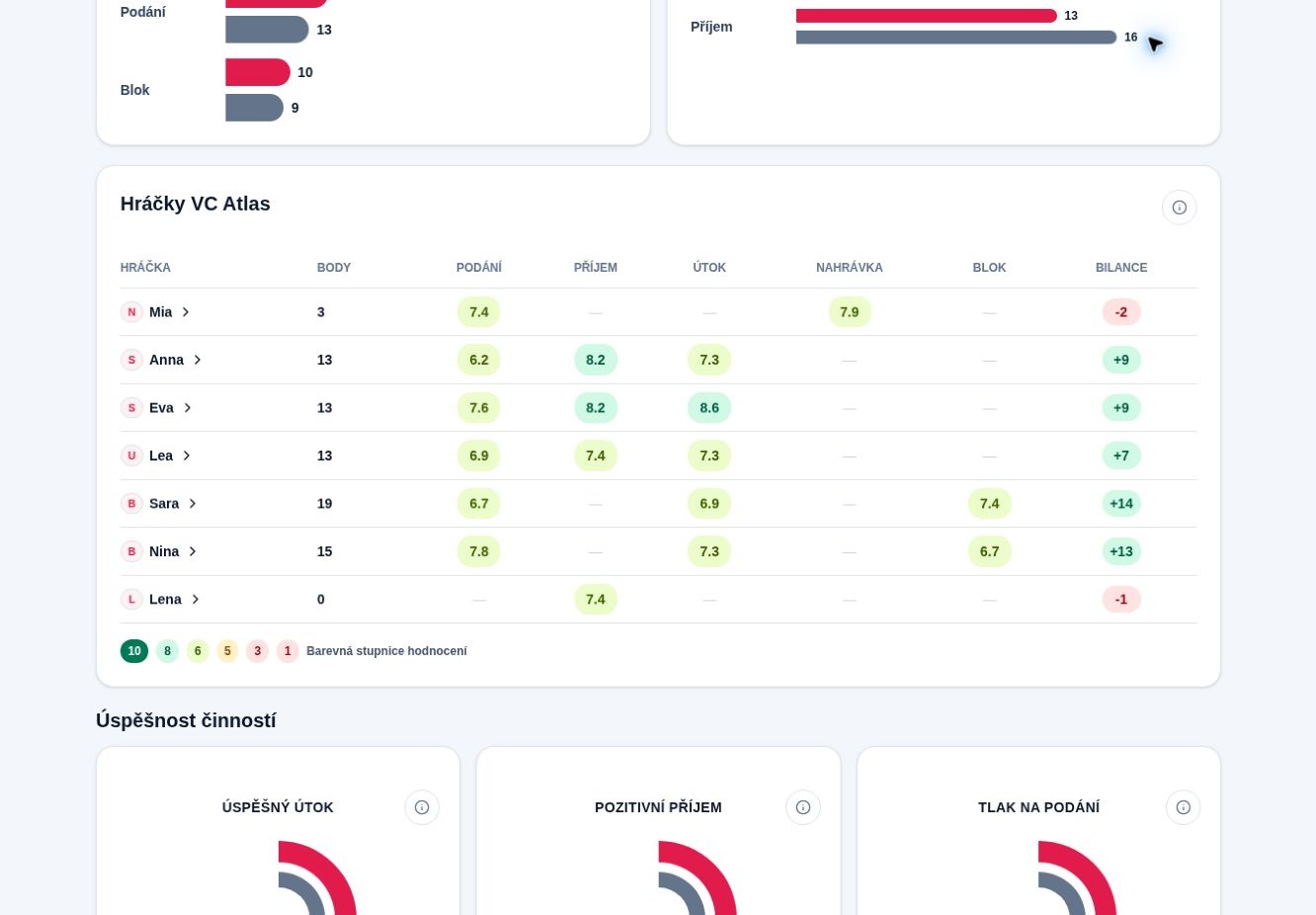Click Sara's +14 balance badge

pos(1121,504)
